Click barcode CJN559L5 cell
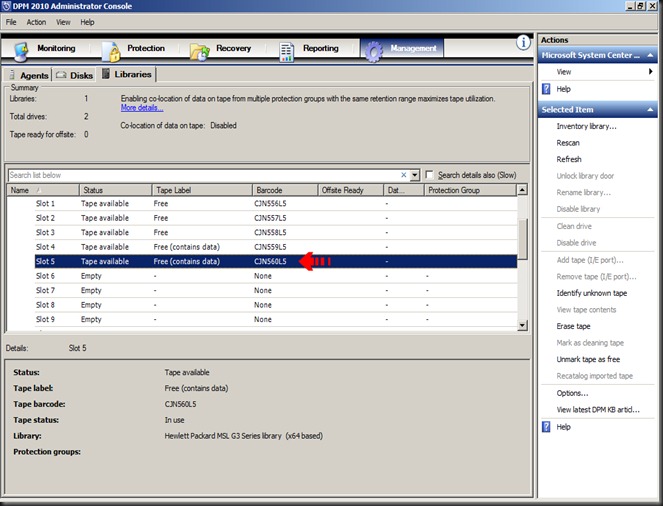Viewport: 663px width, 506px height. point(270,247)
